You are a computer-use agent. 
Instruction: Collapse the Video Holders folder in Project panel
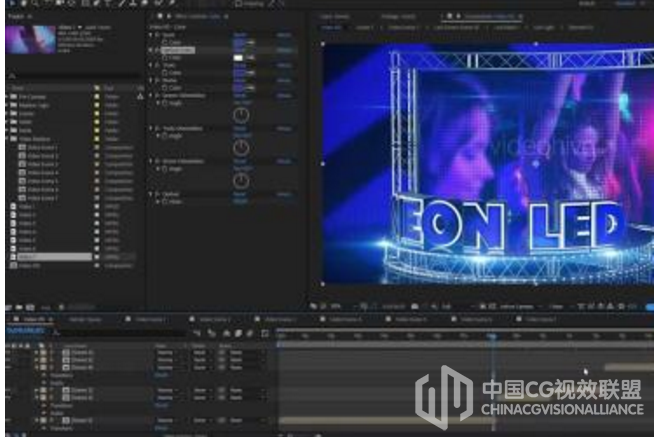(7, 139)
